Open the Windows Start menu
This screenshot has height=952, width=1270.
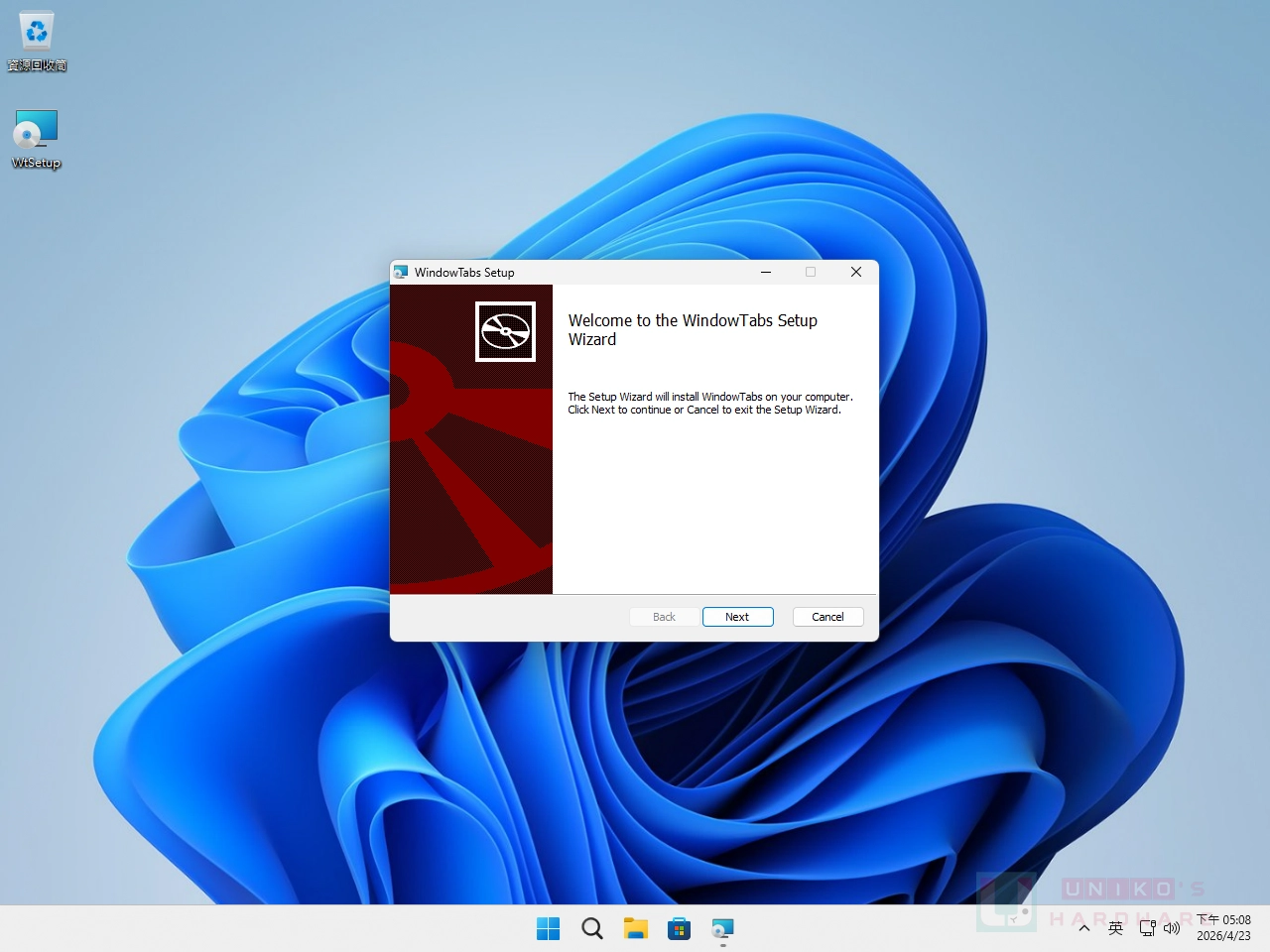pyautogui.click(x=548, y=928)
